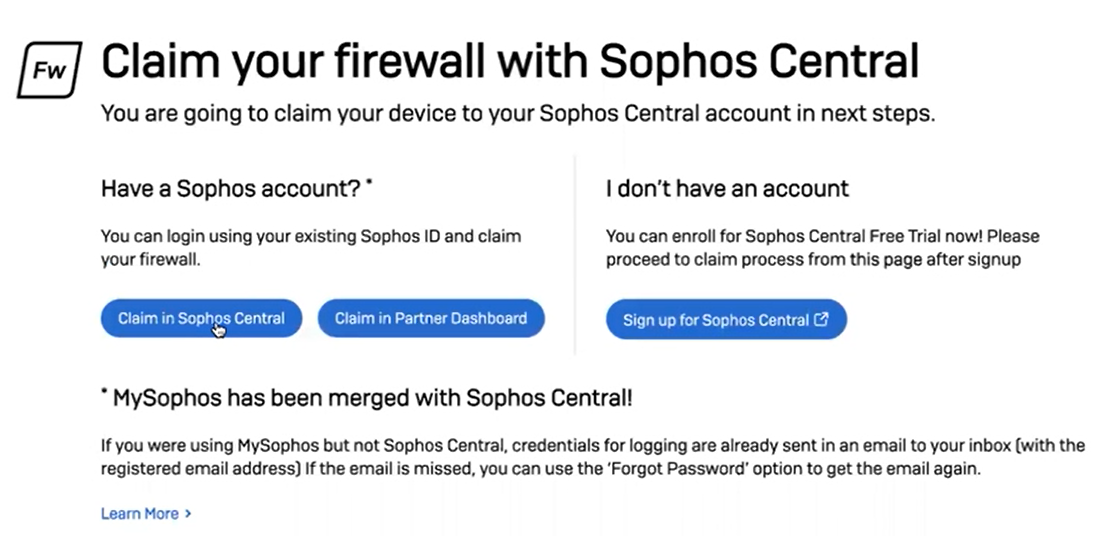Click the vertical divider between account sections
Viewport: 1101px width, 536px height.
click(575, 255)
